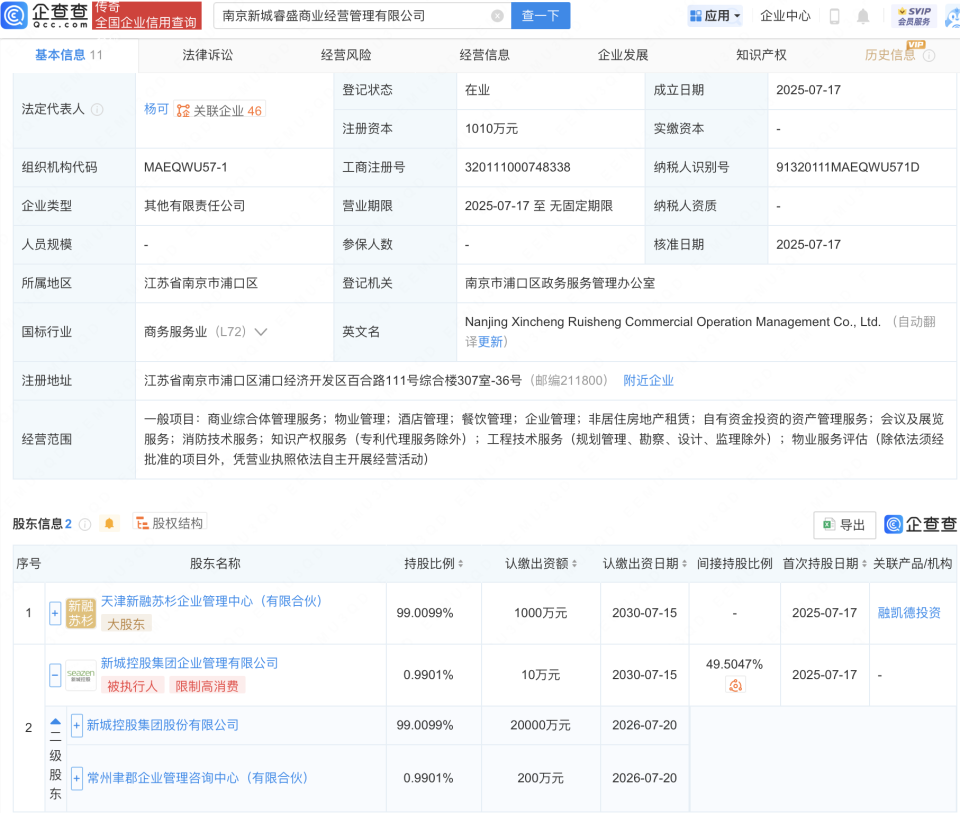Click legal representative 杨可 link
The height and width of the screenshot is (813, 960).
point(156,109)
